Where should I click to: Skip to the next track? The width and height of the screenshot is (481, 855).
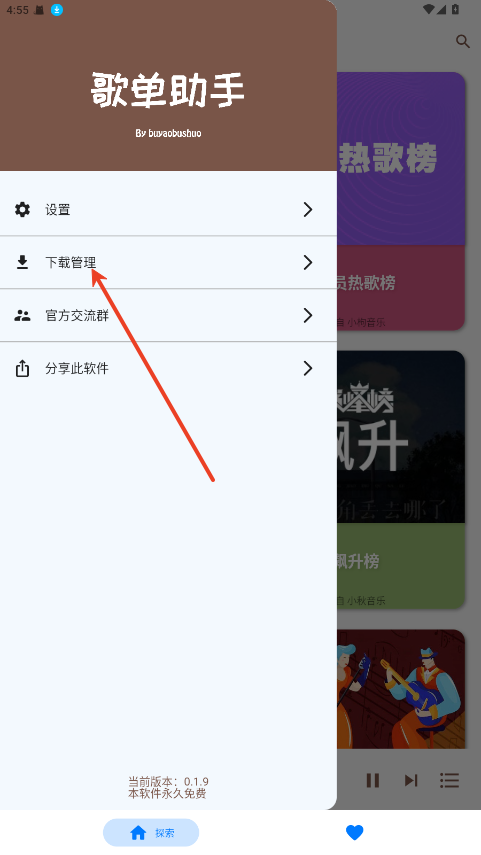point(411,780)
